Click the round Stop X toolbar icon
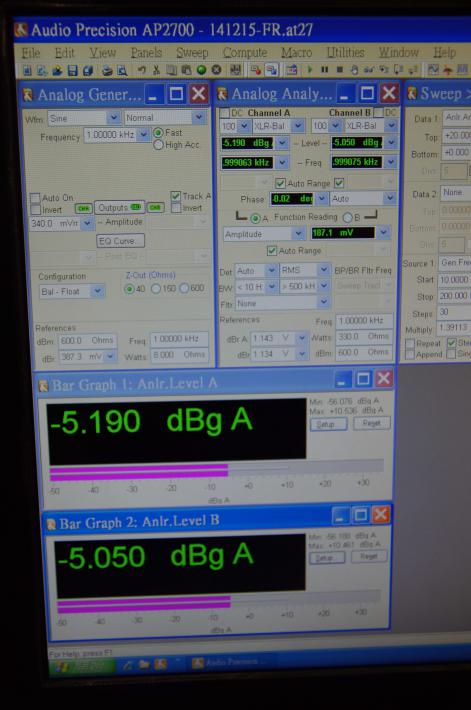This screenshot has height=710, width=471. (216, 70)
